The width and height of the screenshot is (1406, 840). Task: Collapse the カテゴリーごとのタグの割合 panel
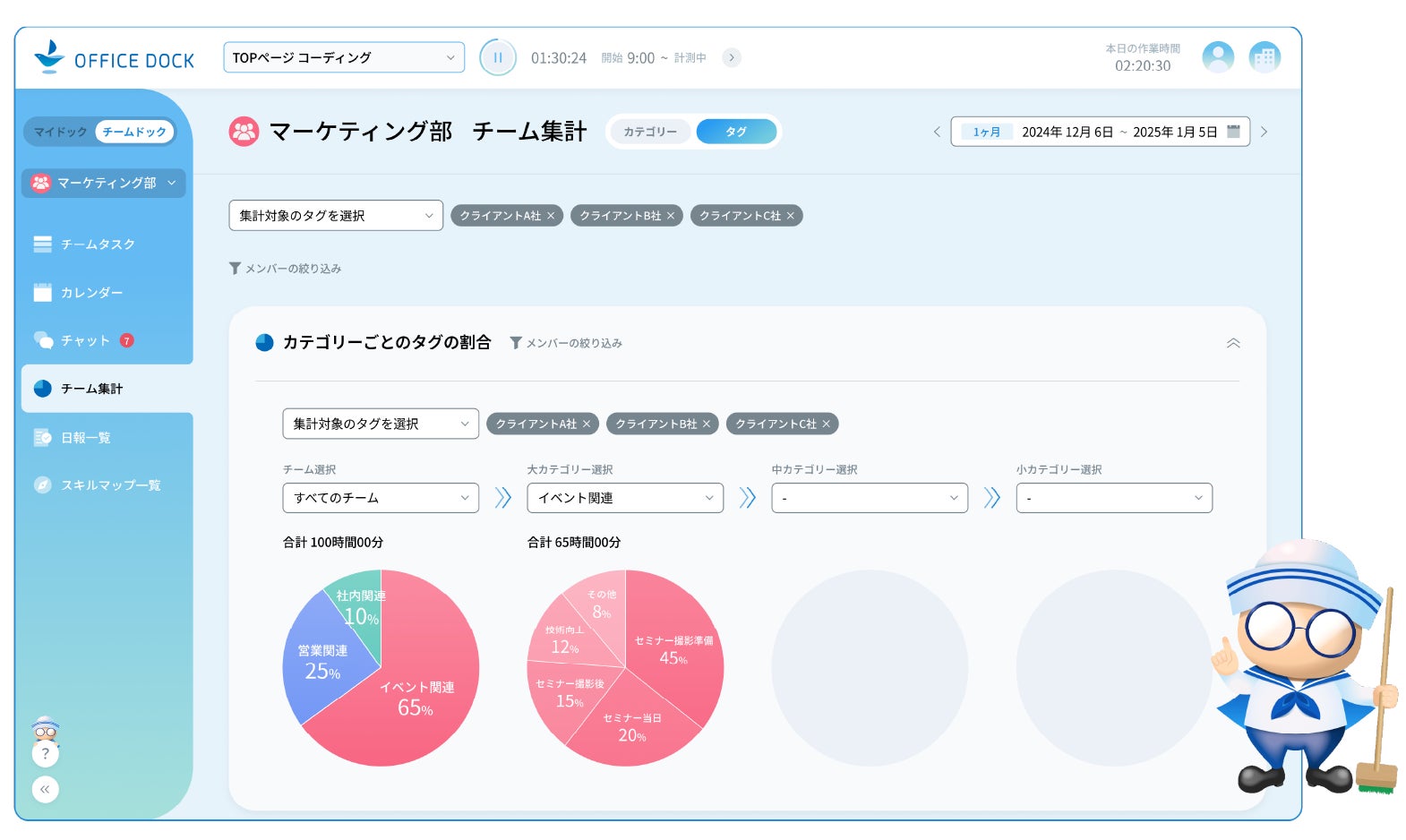click(x=1233, y=343)
